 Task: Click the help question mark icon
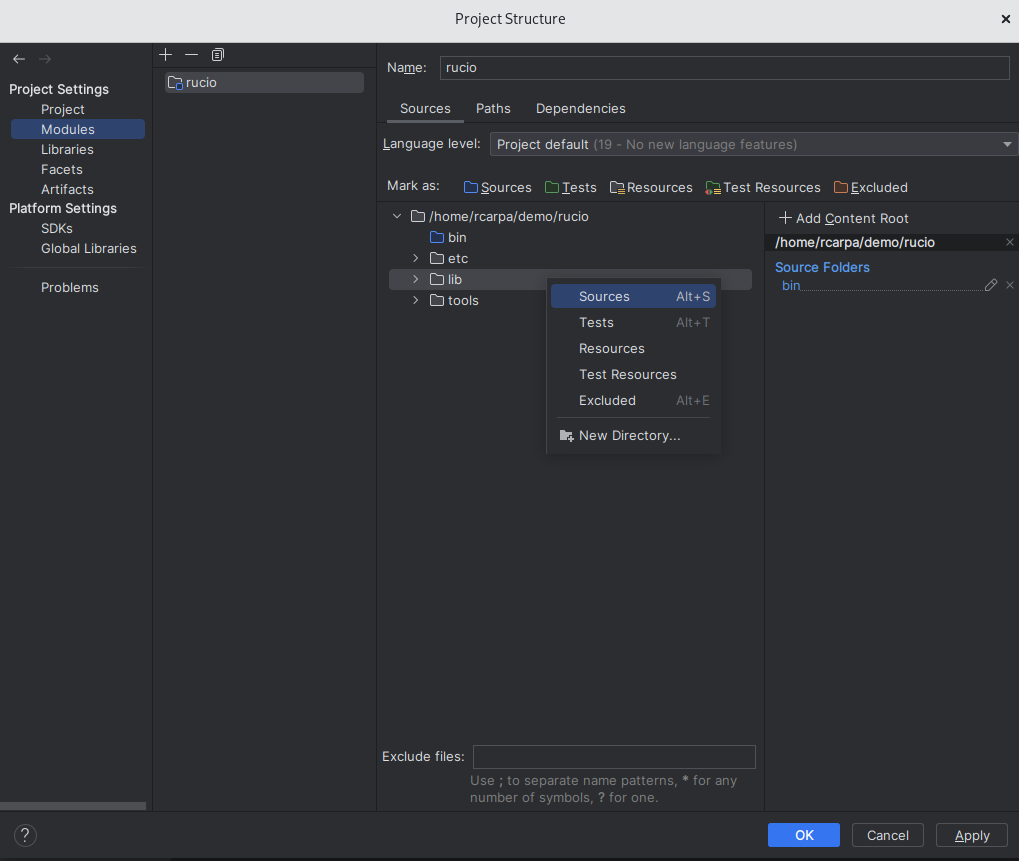coord(26,835)
